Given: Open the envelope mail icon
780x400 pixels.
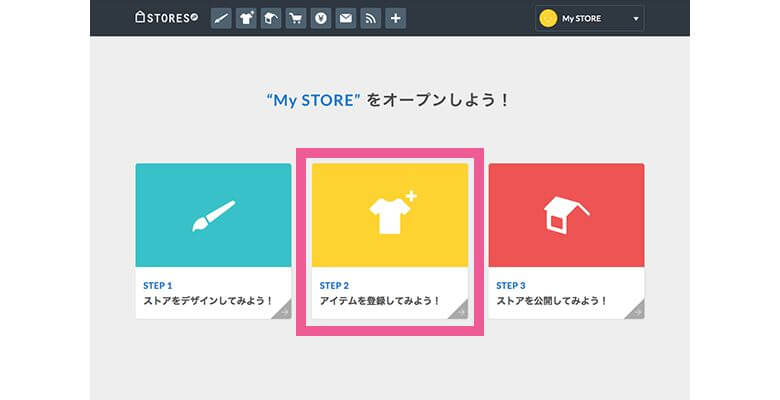Looking at the screenshot, I should click(x=346, y=18).
